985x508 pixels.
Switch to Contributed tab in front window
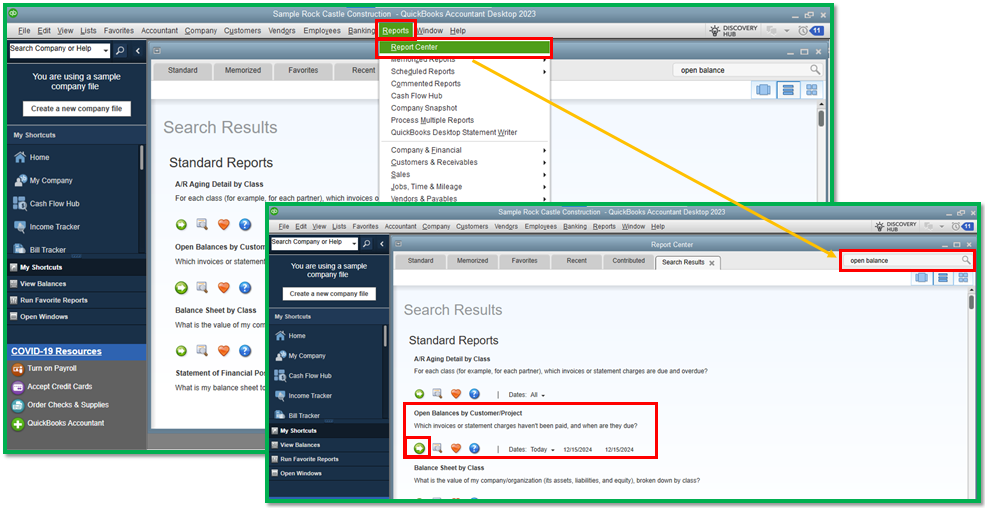click(x=629, y=261)
